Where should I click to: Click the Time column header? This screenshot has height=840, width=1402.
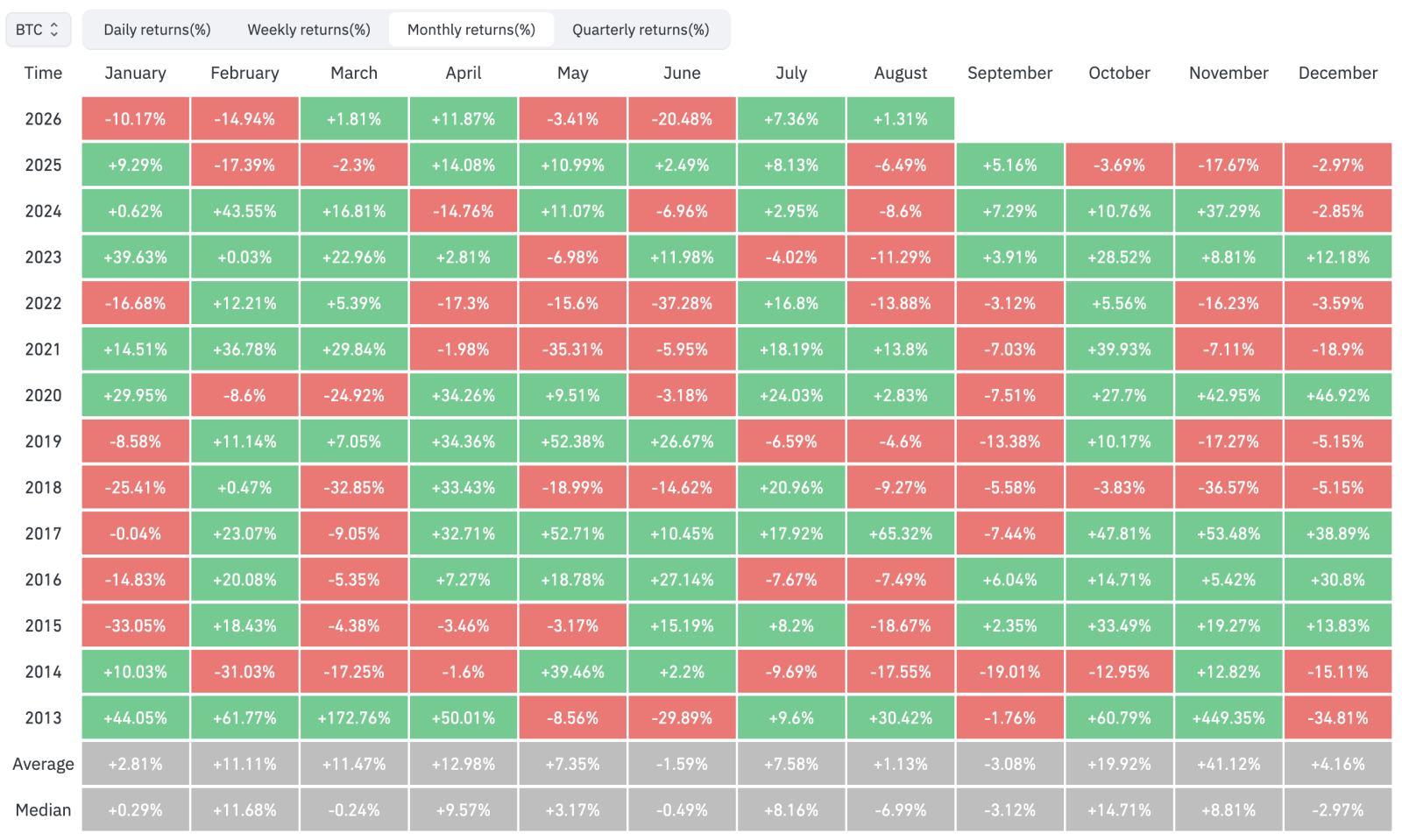pyautogui.click(x=43, y=73)
